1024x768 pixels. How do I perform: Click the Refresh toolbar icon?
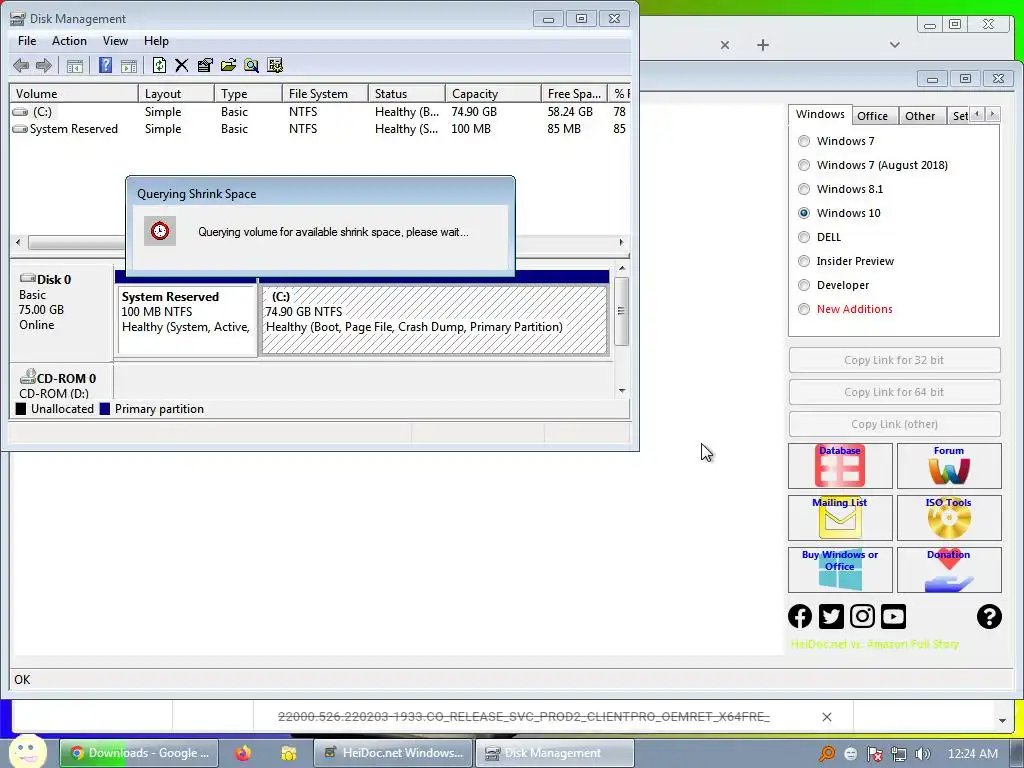tap(159, 65)
